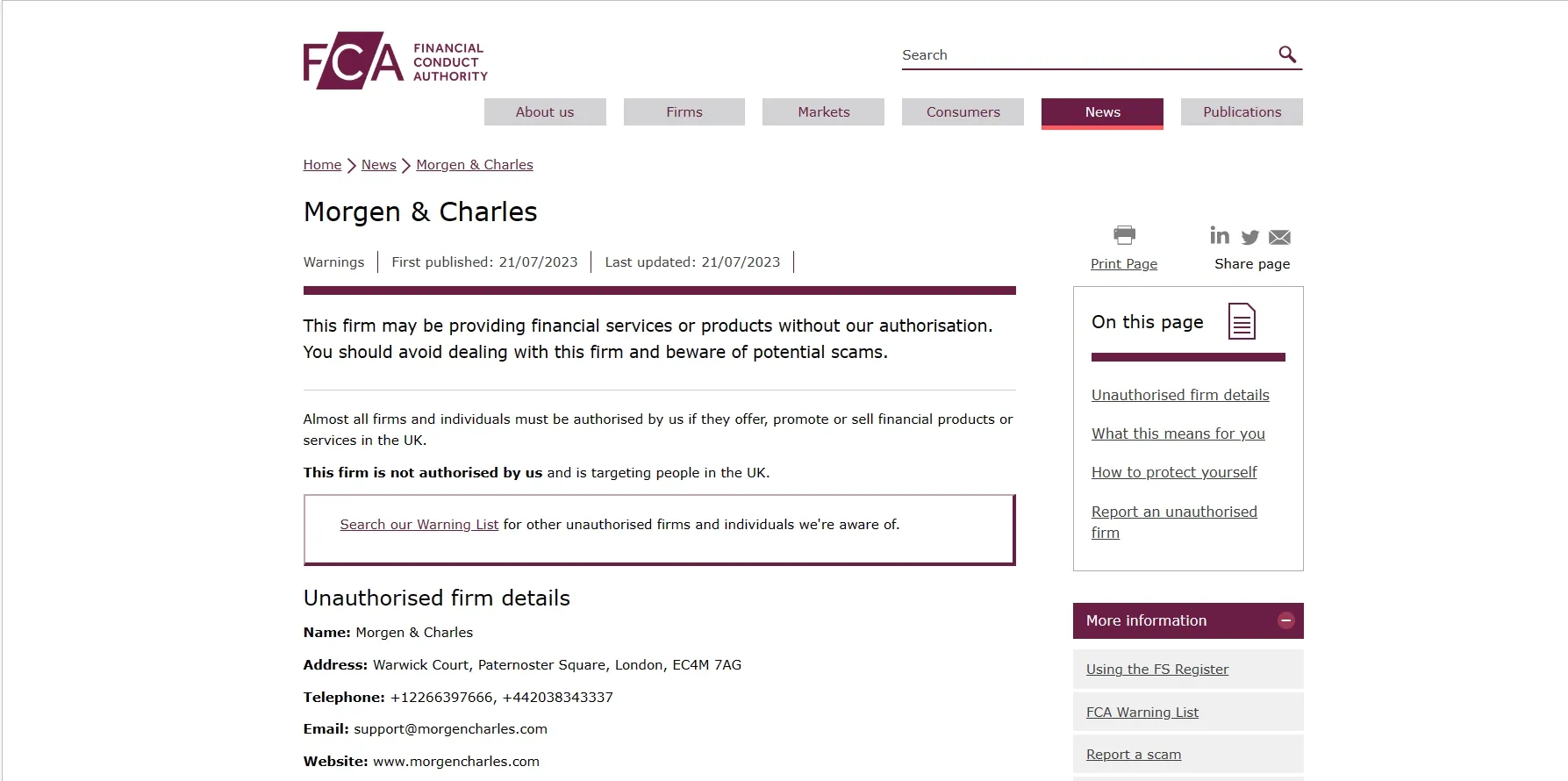Open the Search our Warning List link
The width and height of the screenshot is (1568, 781).
[419, 525]
